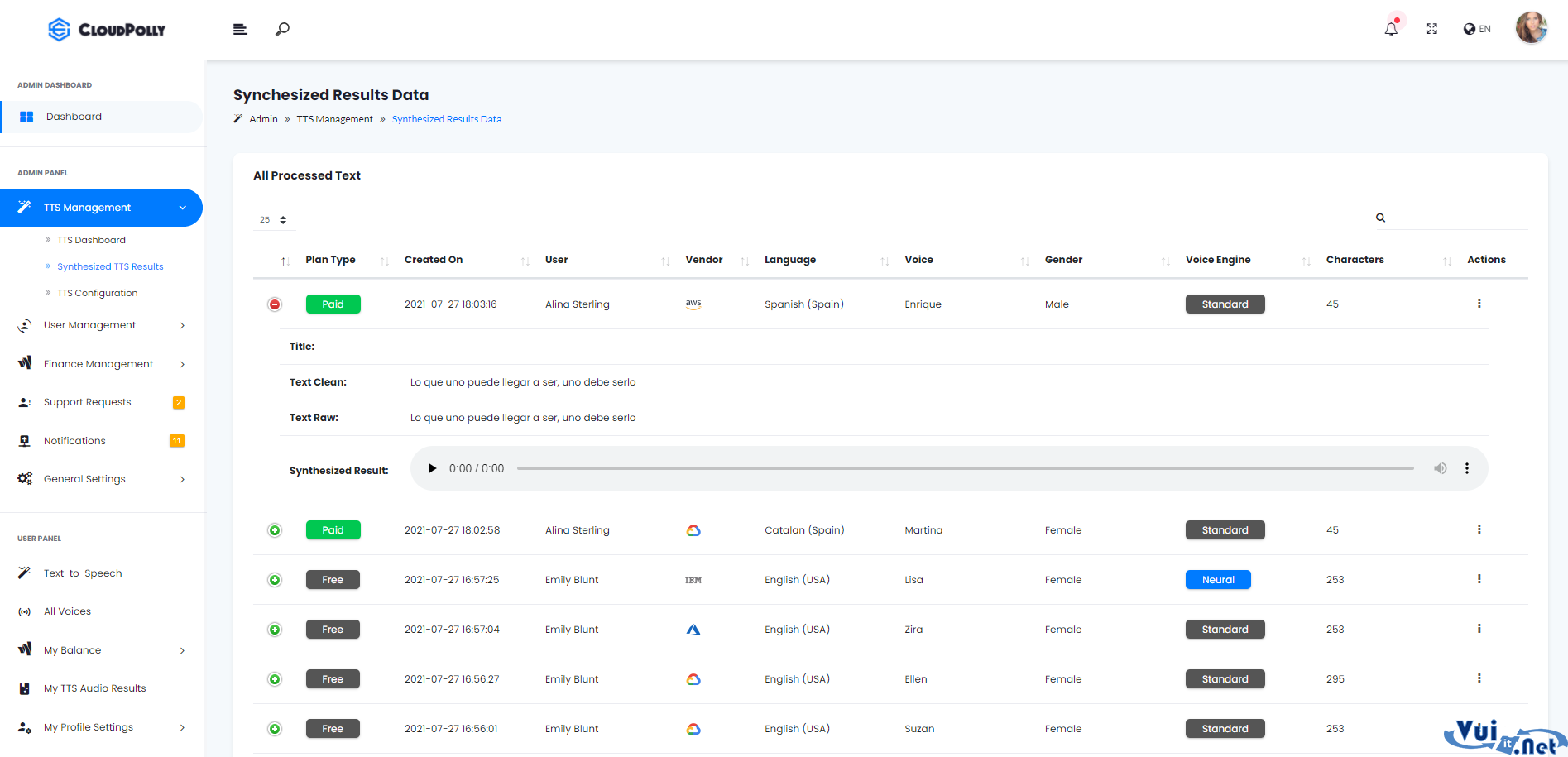This screenshot has height=757, width=1568.
Task: Expand General Settings chevron arrow
Action: coord(182,480)
